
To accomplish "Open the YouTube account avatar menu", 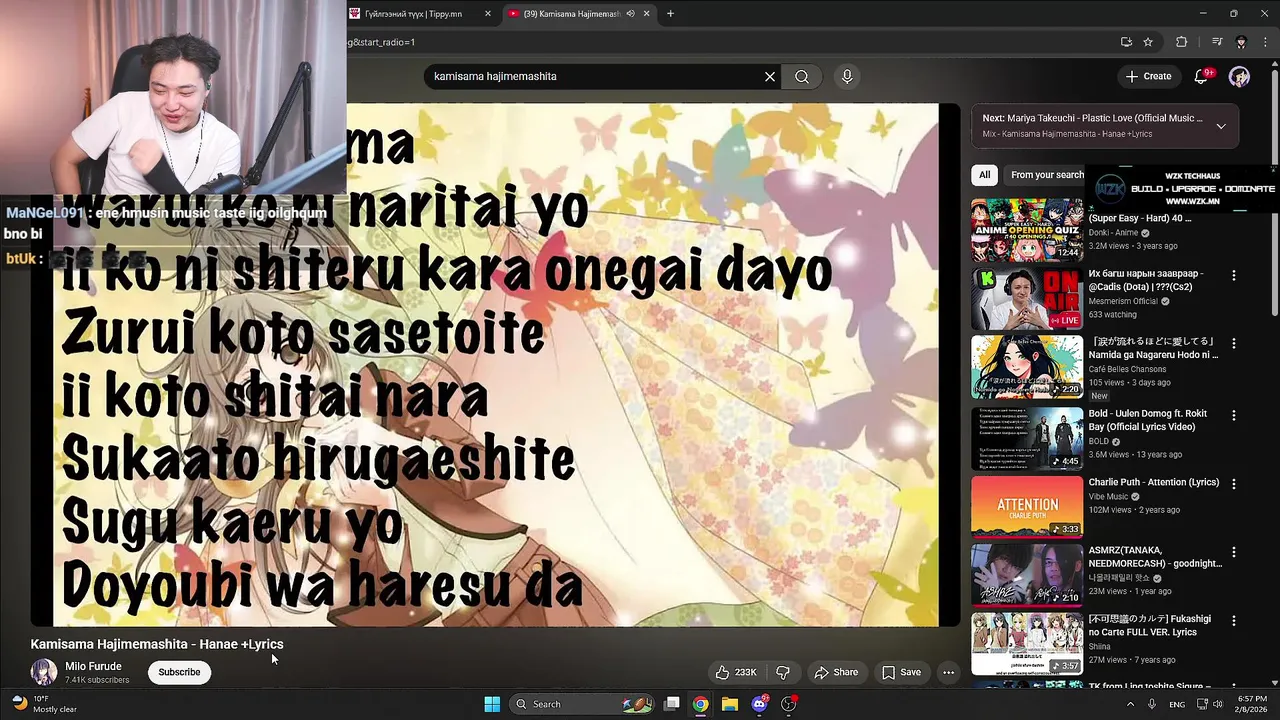I will 1239,77.
